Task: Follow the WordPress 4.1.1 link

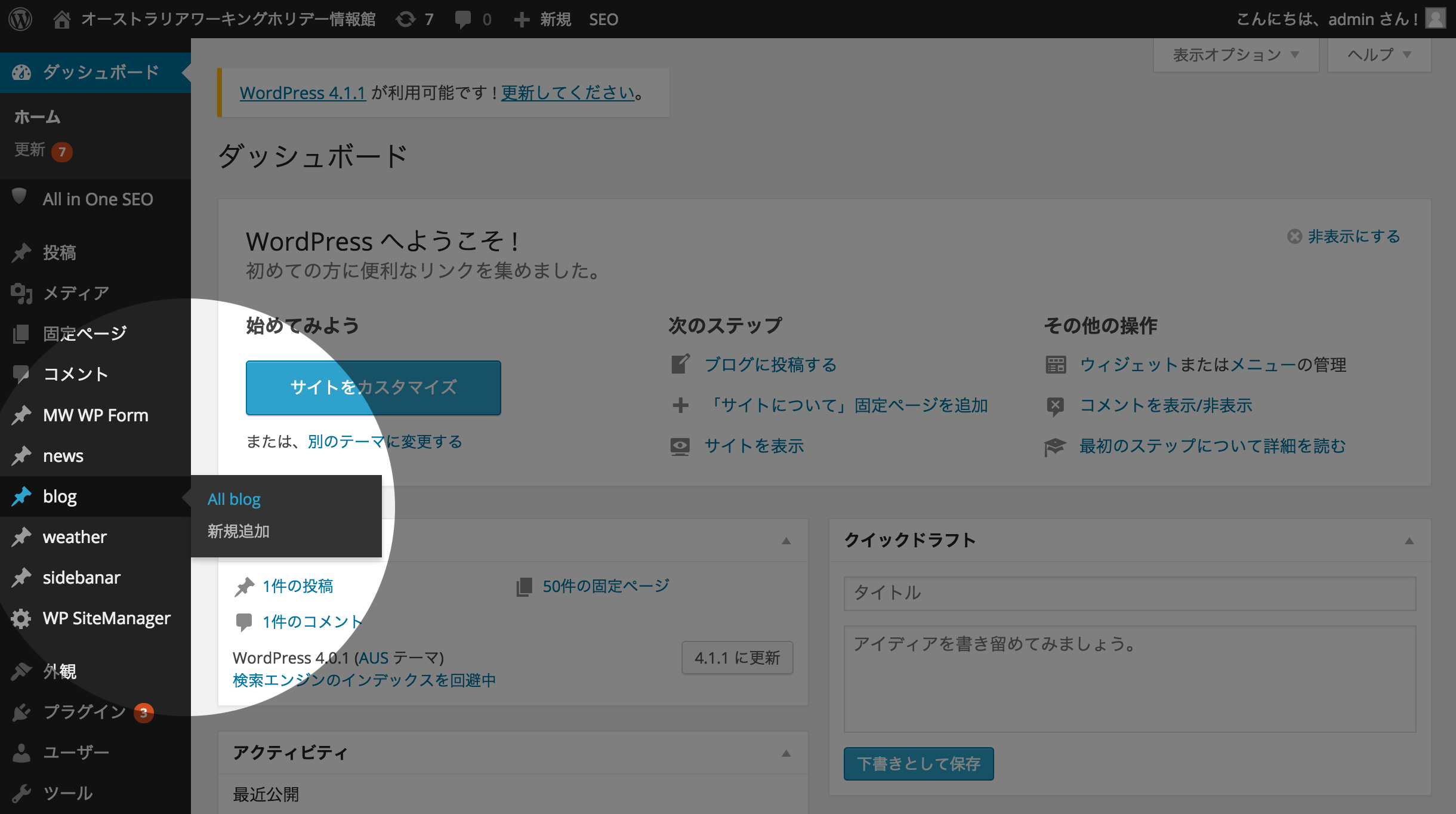Action: [x=303, y=93]
